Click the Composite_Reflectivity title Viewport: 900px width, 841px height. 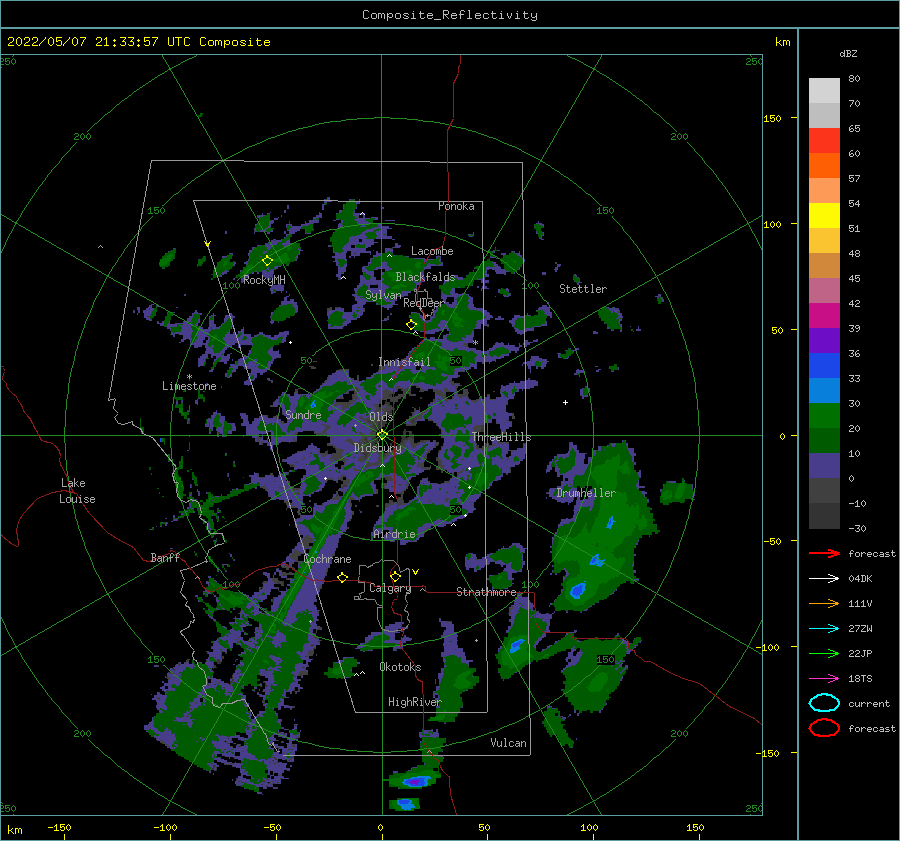pos(450,15)
